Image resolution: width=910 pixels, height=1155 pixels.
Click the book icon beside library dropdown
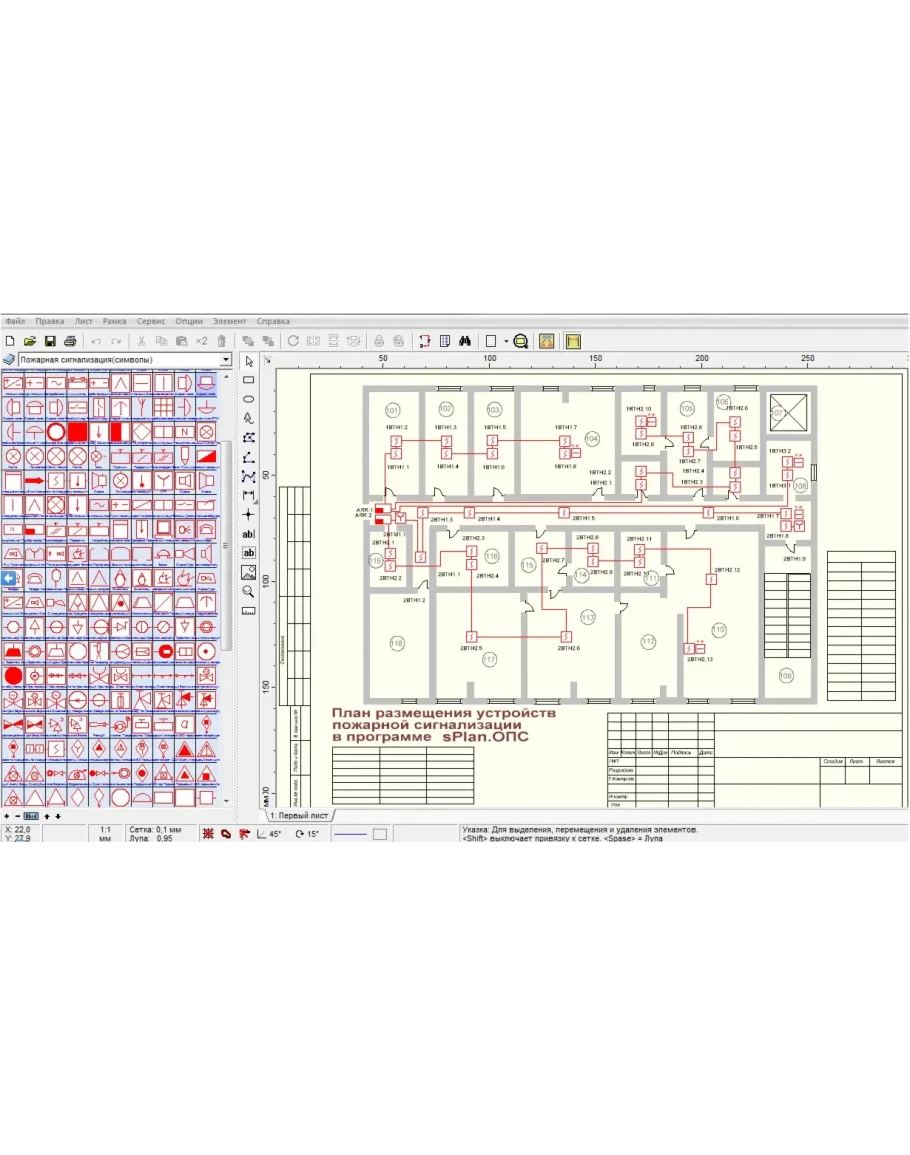coord(9,359)
